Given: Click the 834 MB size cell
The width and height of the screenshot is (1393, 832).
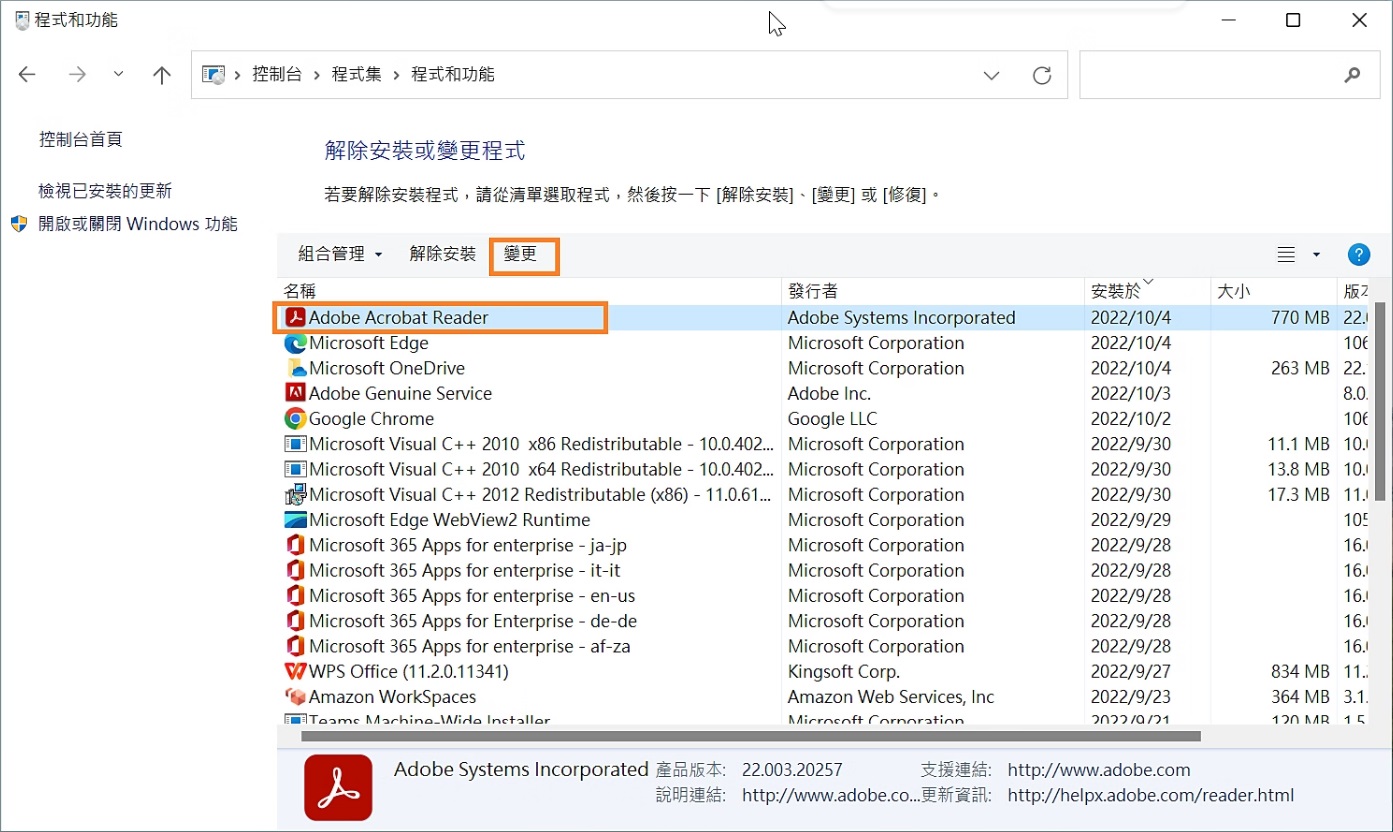Looking at the screenshot, I should 1300,672.
